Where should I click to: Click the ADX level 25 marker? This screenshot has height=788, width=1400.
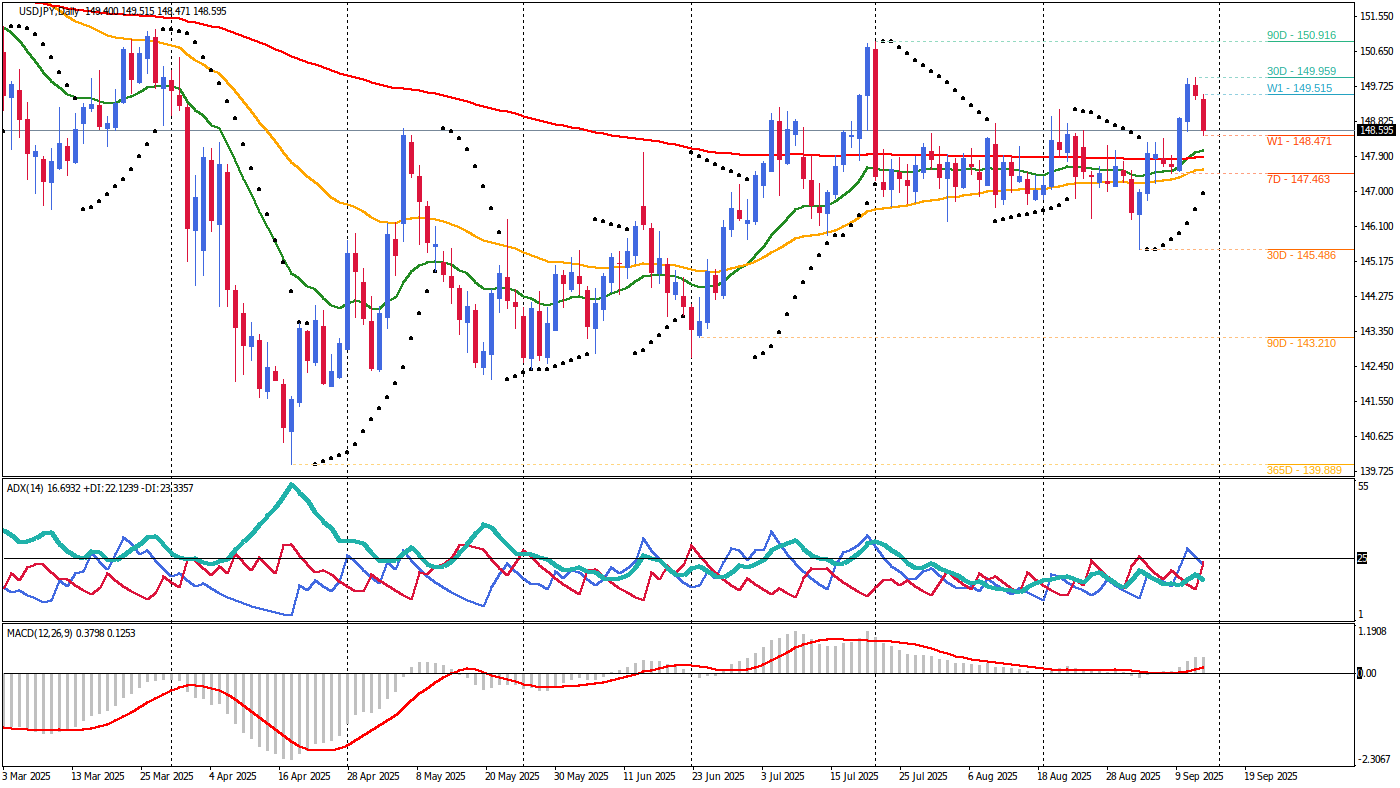(x=1362, y=558)
